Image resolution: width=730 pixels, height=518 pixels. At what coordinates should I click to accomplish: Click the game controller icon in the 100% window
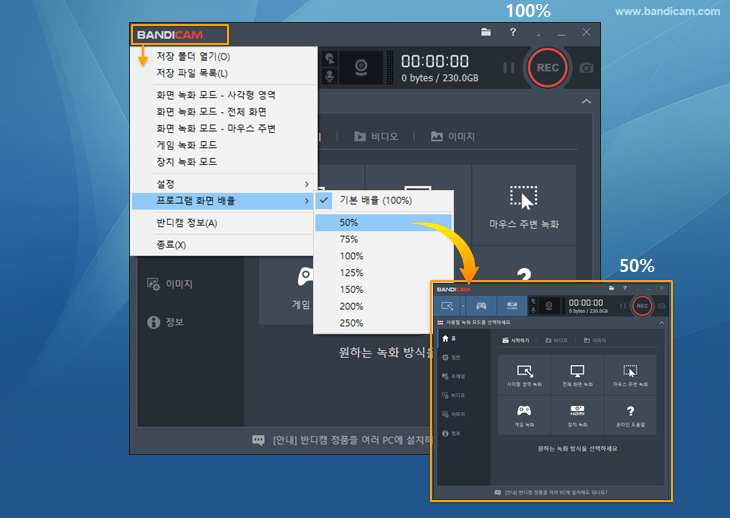coord(305,276)
